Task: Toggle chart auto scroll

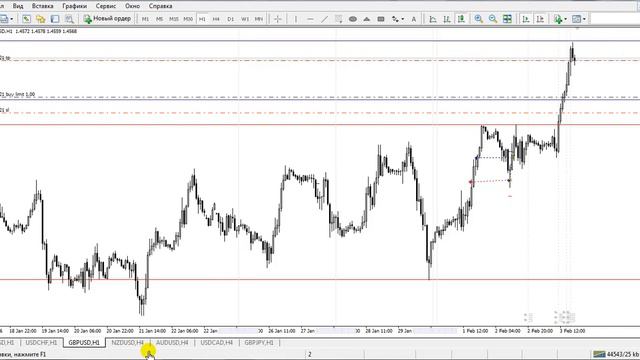Action: [x=526, y=19]
